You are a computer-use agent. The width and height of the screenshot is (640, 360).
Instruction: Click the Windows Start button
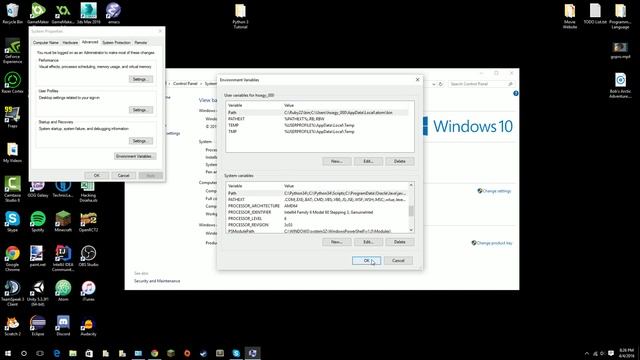click(x=8, y=353)
